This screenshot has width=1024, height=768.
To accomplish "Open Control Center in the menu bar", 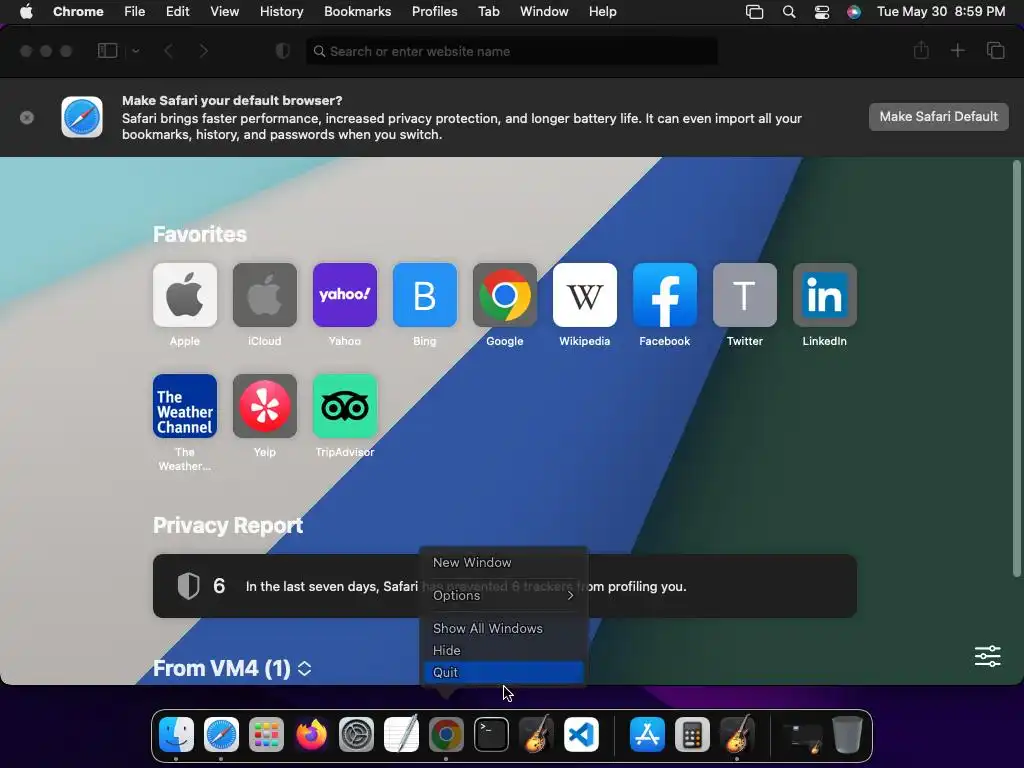I will pyautogui.click(x=822, y=12).
